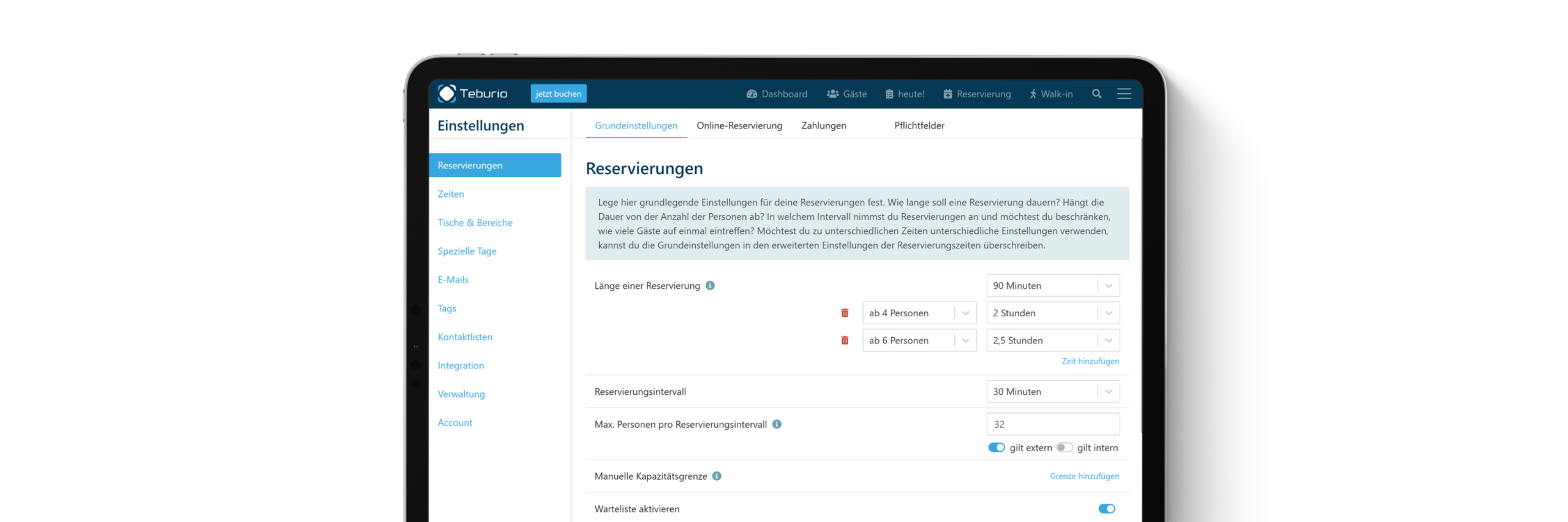The image size is (1568, 522).
Task: Show info for Länge einer Reservierung
Action: click(x=710, y=285)
